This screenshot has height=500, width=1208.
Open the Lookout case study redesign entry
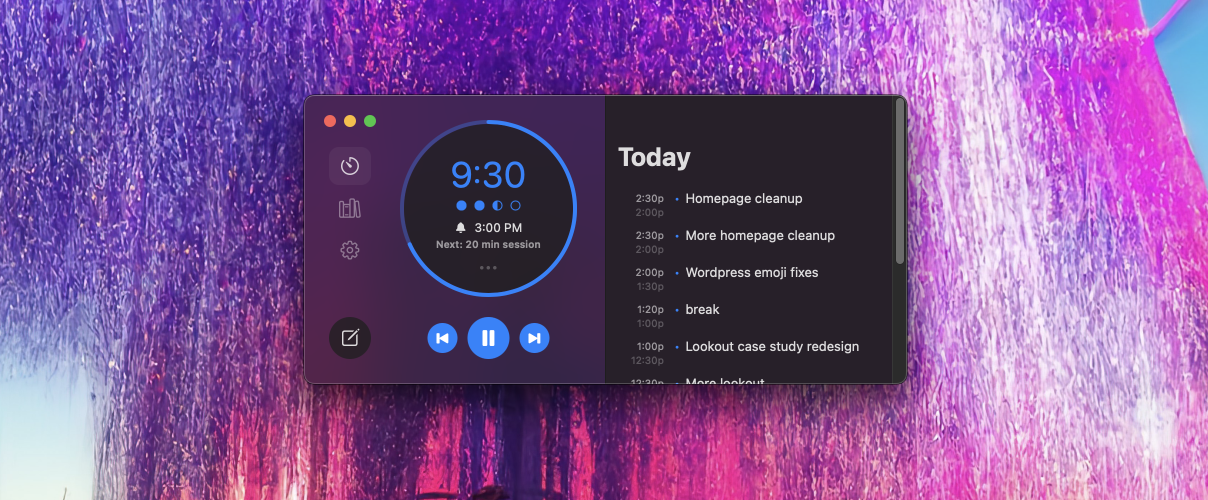(771, 347)
